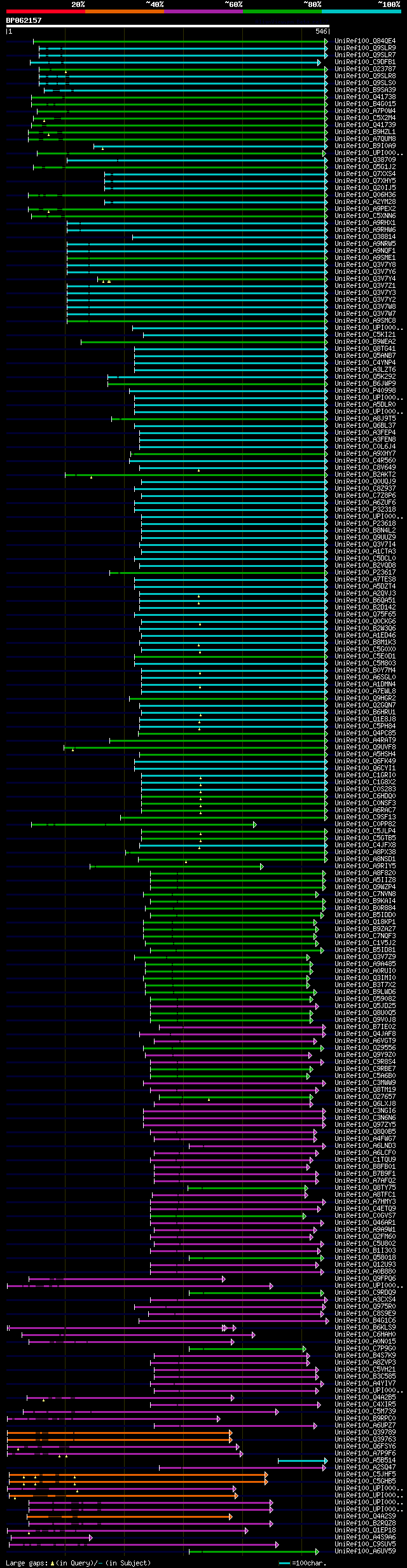Image resolution: width=407 pixels, height=1568 pixels.
Task: Select the UniRef100_B6KLS9 label
Action: point(365,1327)
